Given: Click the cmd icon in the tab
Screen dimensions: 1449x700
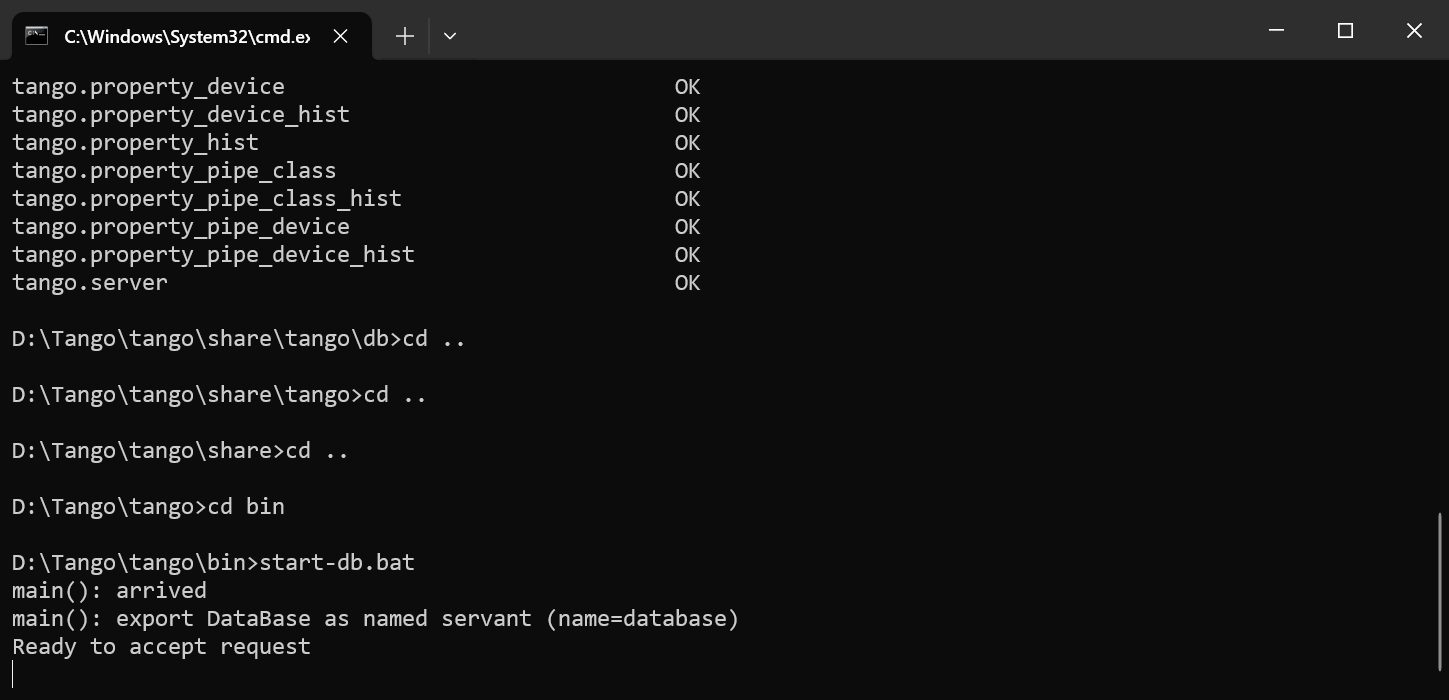Looking at the screenshot, I should (37, 36).
